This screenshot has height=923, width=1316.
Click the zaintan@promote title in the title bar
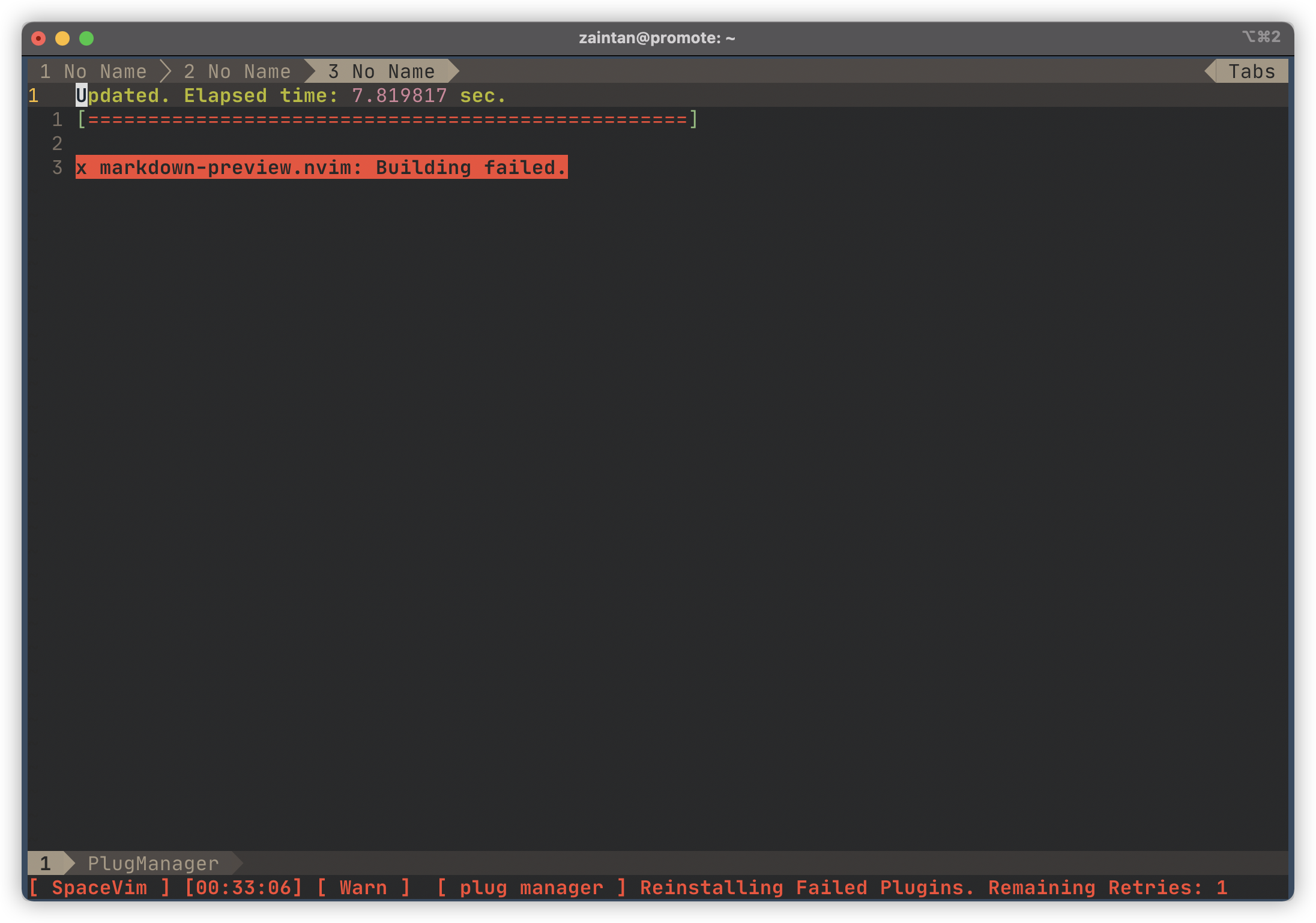pyautogui.click(x=657, y=37)
